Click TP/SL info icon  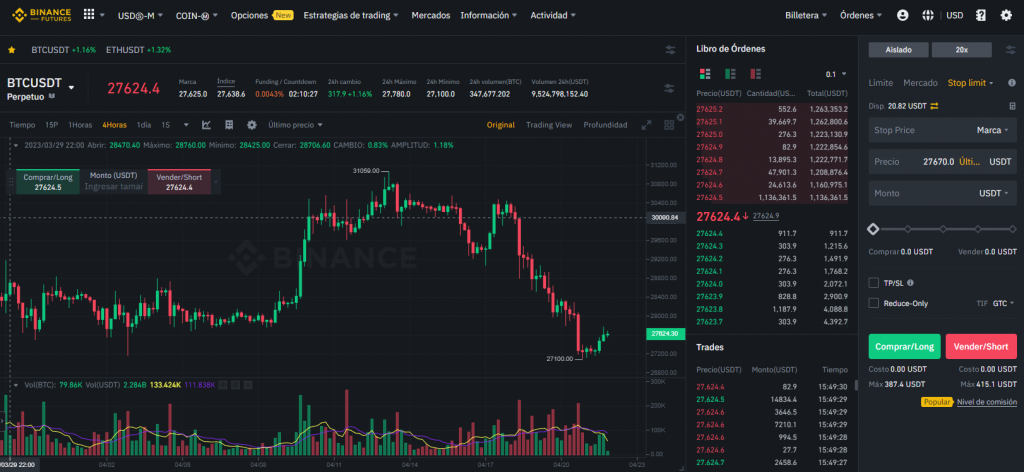pyautogui.click(x=910, y=283)
